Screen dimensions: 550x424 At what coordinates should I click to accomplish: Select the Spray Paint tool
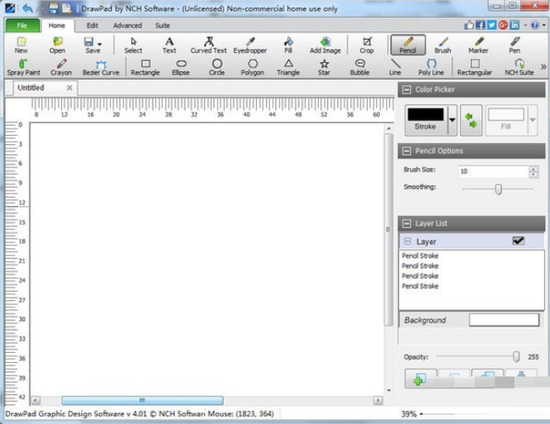[24, 68]
